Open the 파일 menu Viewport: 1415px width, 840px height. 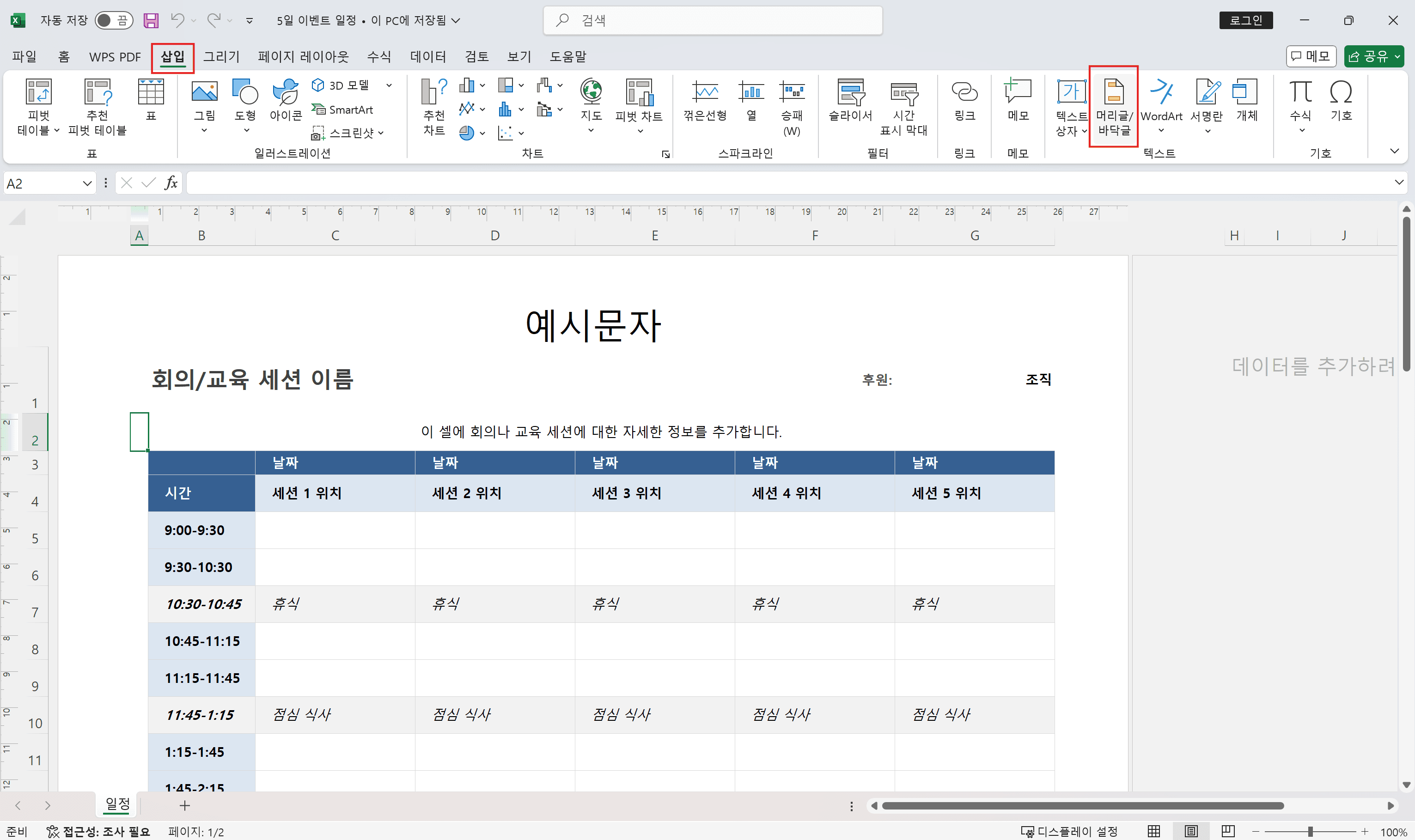(24, 56)
